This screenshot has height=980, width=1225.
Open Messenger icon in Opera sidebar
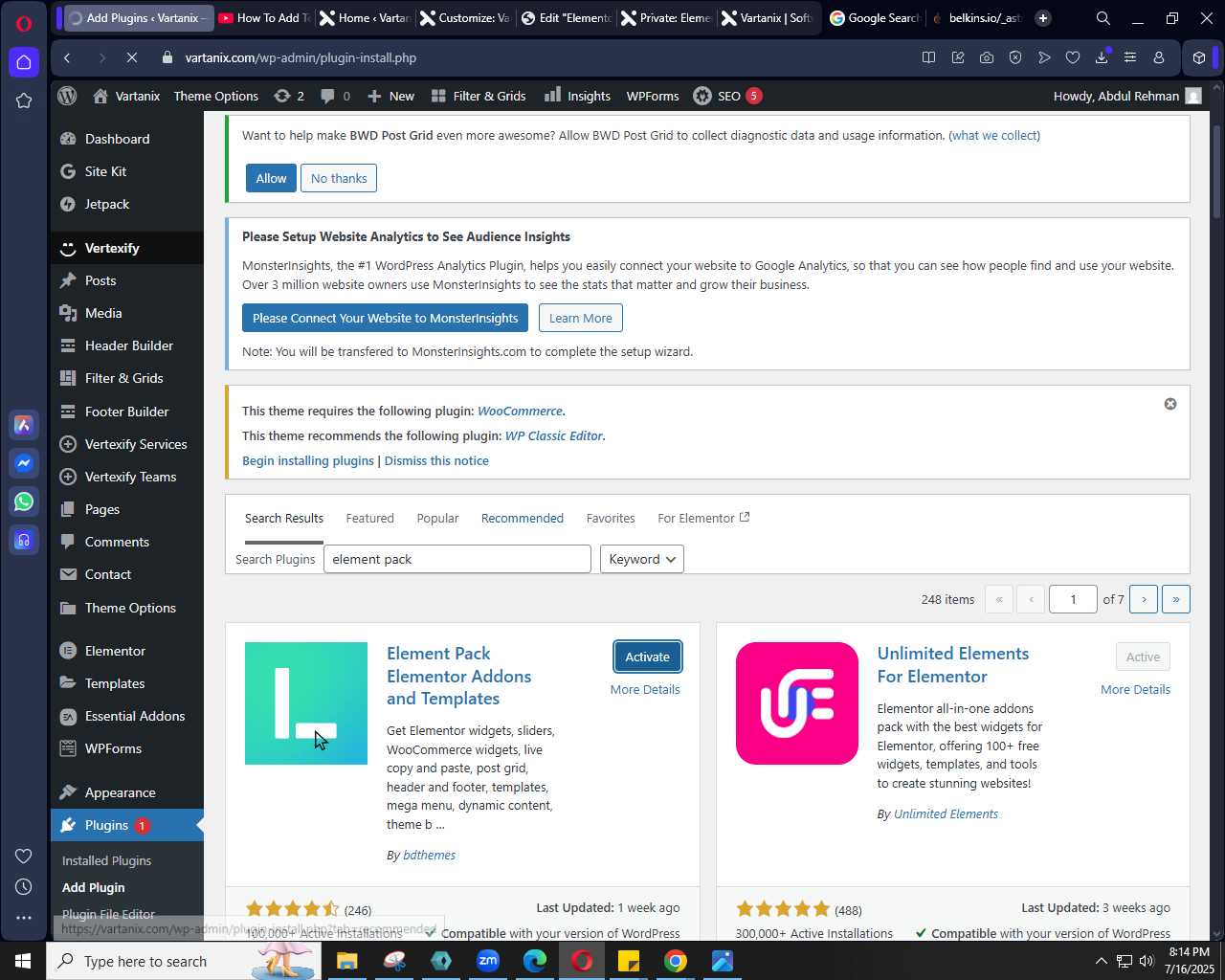point(24,463)
